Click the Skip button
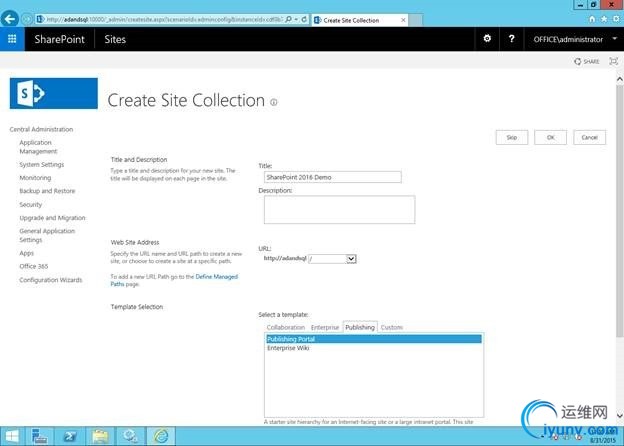 (512, 138)
